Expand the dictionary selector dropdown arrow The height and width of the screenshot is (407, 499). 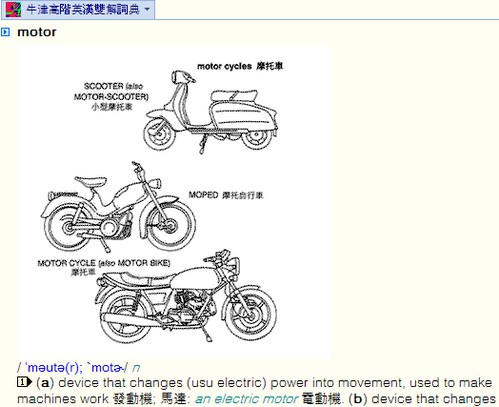point(147,10)
